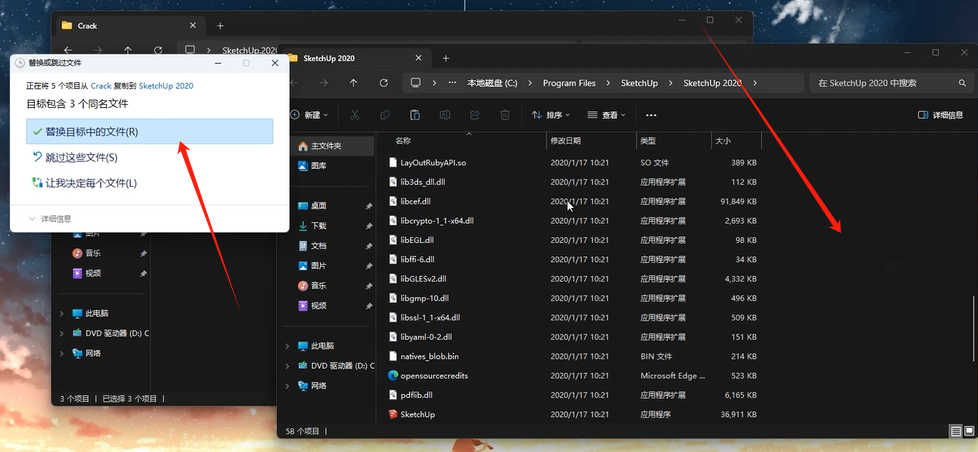Screen dimensions: 978x452
Task: Expand 网络 in SketchUp 2020 navigation pane
Action: pyautogui.click(x=288, y=386)
